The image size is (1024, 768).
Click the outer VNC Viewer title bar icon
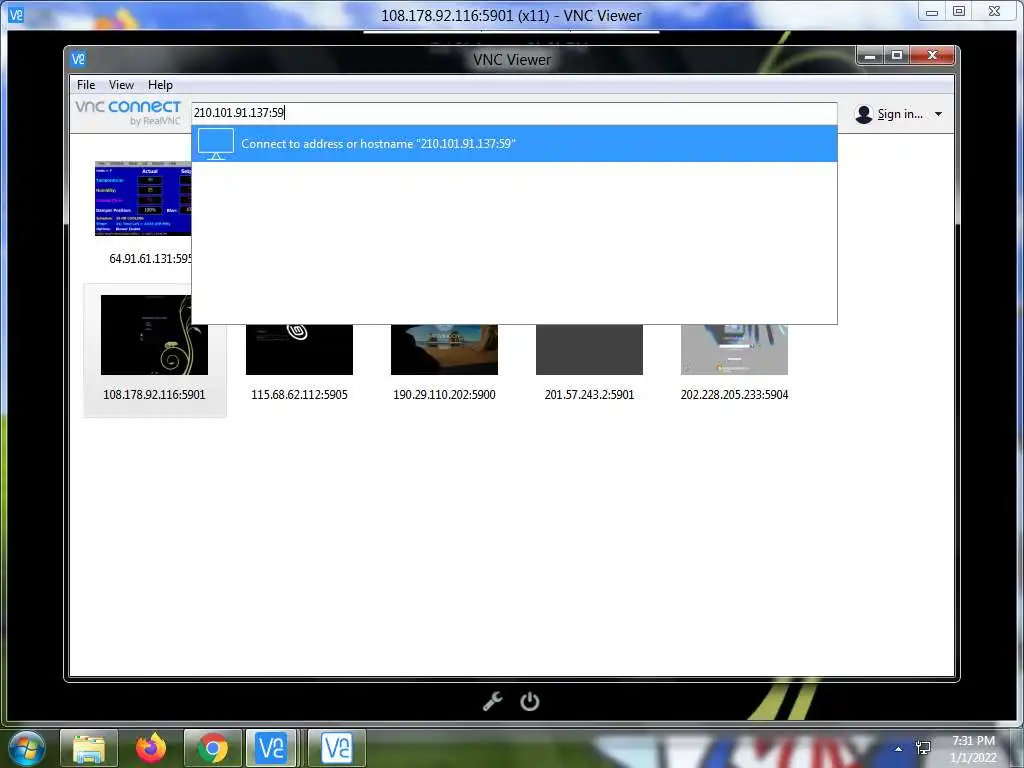point(16,14)
